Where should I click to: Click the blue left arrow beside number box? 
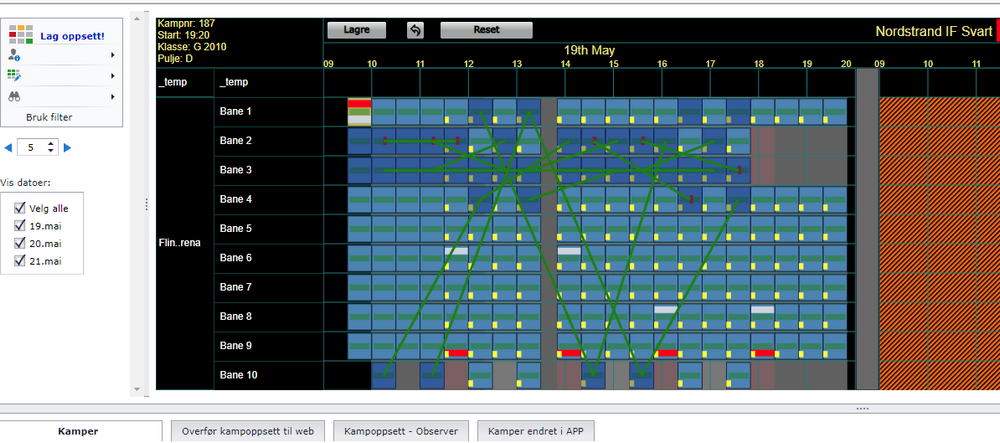coord(8,148)
